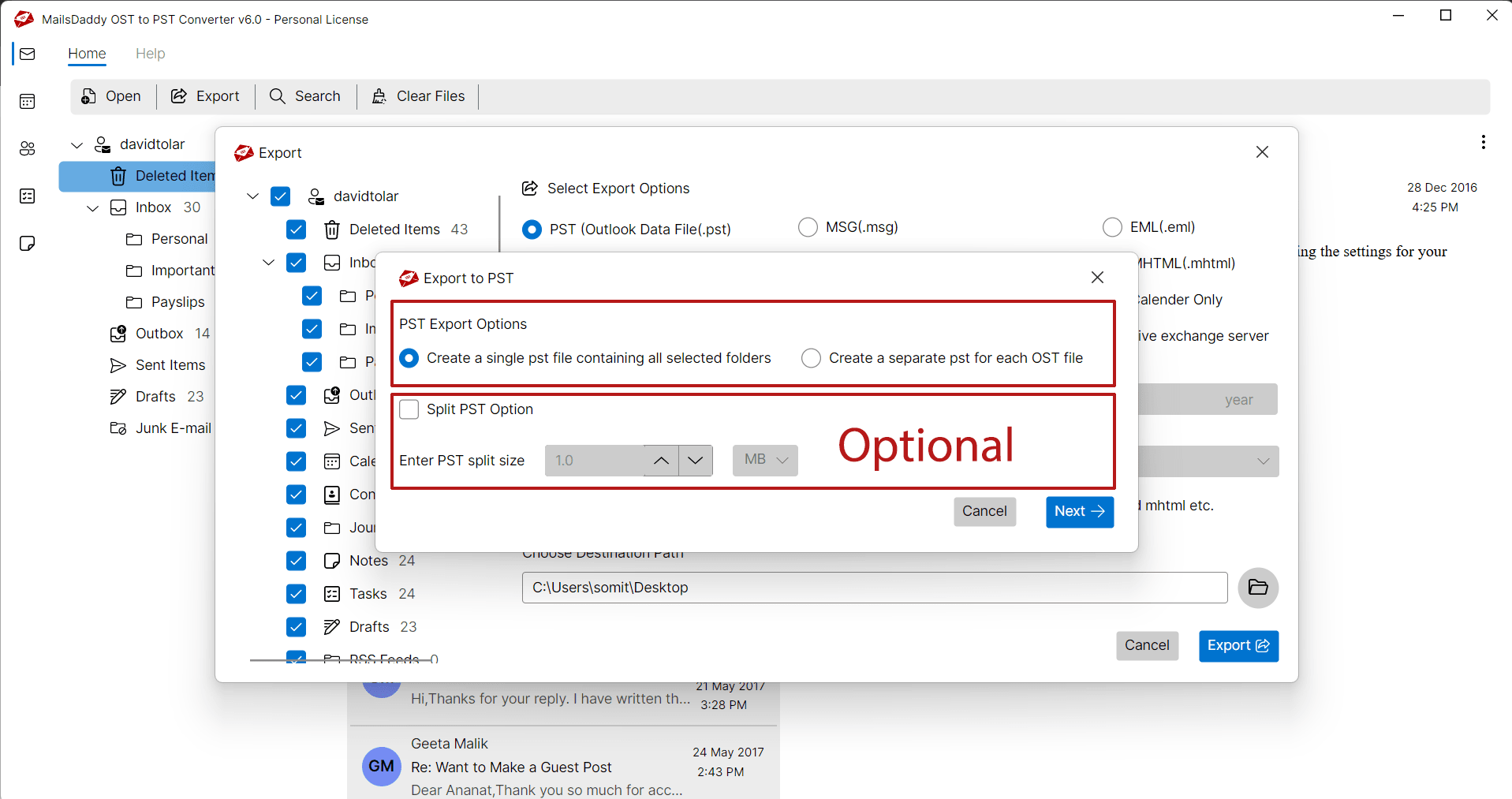1512x799 pixels.
Task: Click the Outbox icon in main folder tree
Action: click(x=118, y=334)
